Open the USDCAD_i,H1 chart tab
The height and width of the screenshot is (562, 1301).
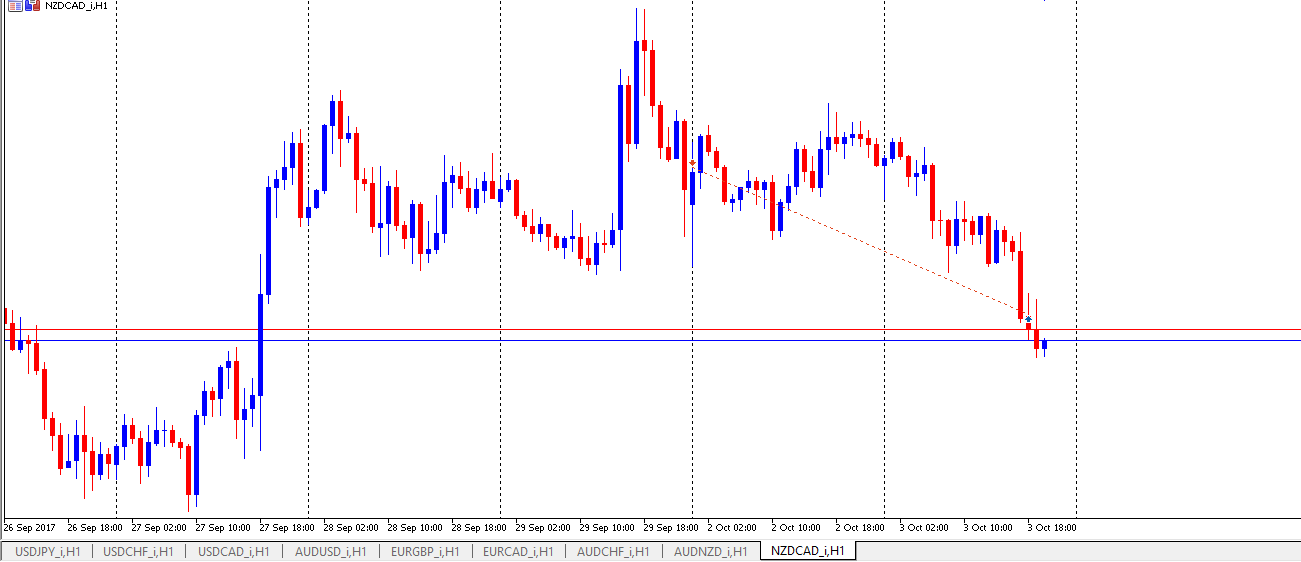pos(233,551)
